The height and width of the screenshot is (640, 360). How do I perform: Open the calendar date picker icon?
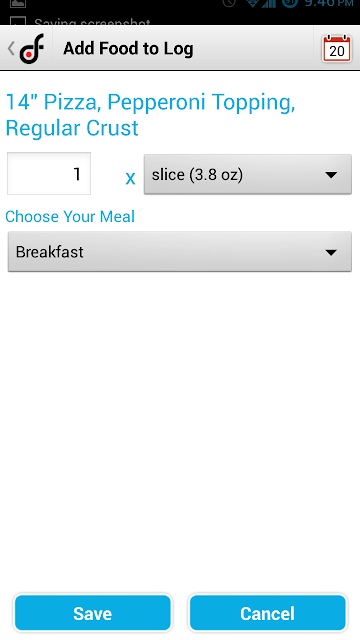click(337, 49)
